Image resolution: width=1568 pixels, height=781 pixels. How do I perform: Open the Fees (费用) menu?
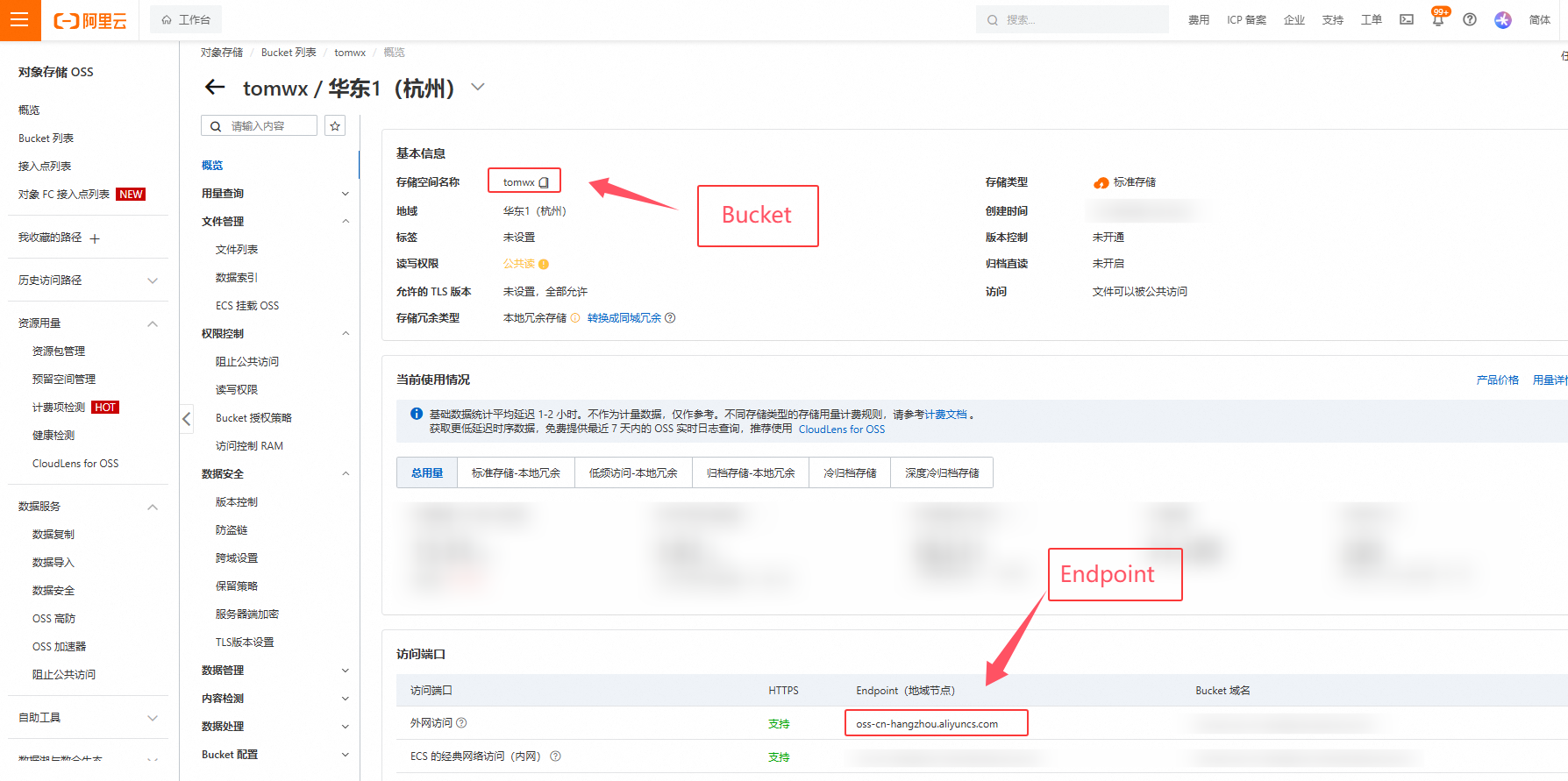click(1199, 20)
